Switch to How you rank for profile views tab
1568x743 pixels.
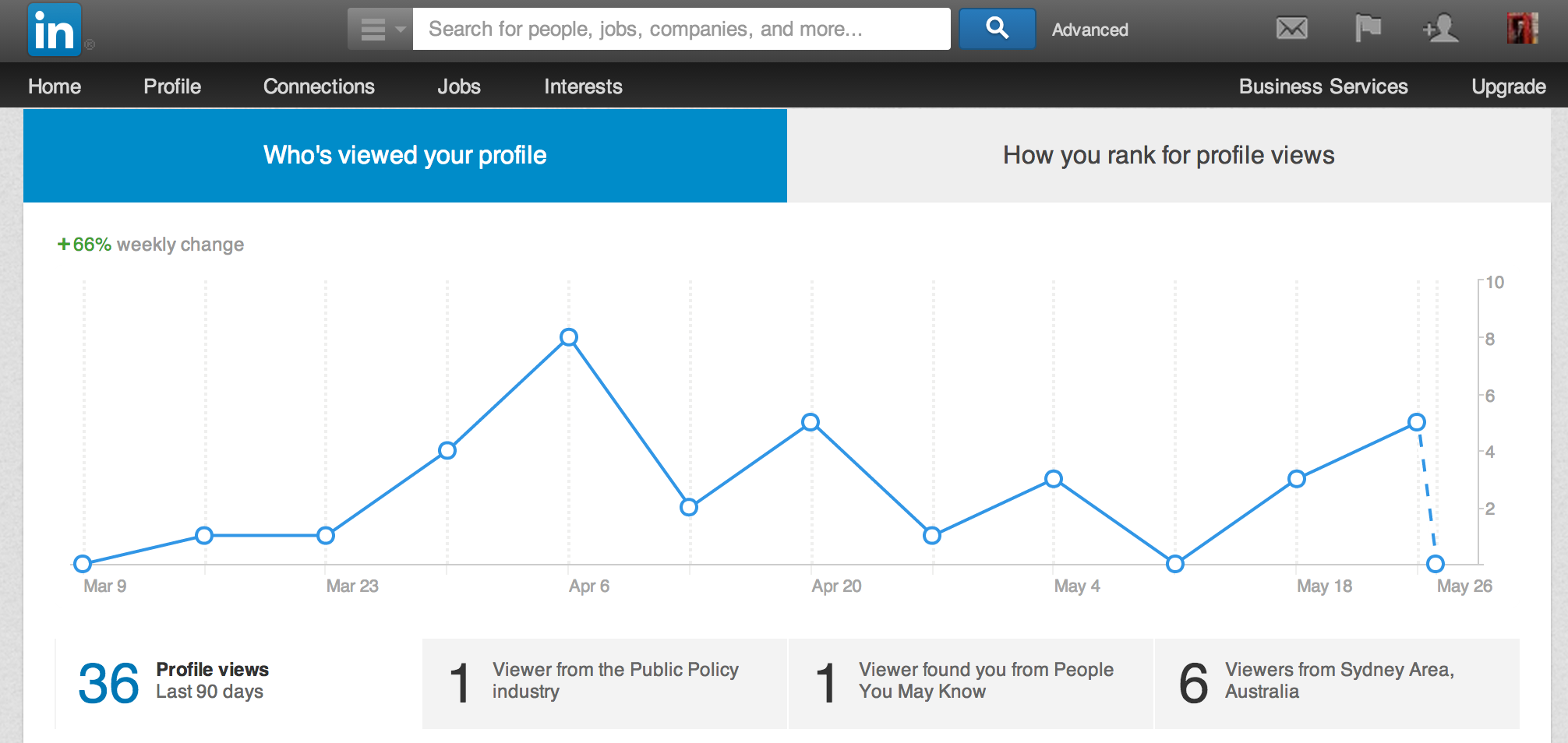pos(1168,156)
